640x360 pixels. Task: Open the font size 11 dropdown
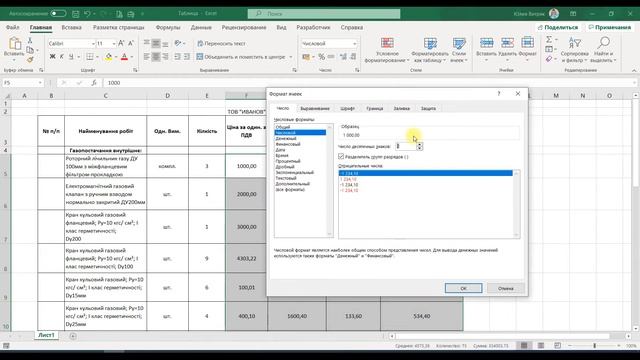(x=114, y=43)
